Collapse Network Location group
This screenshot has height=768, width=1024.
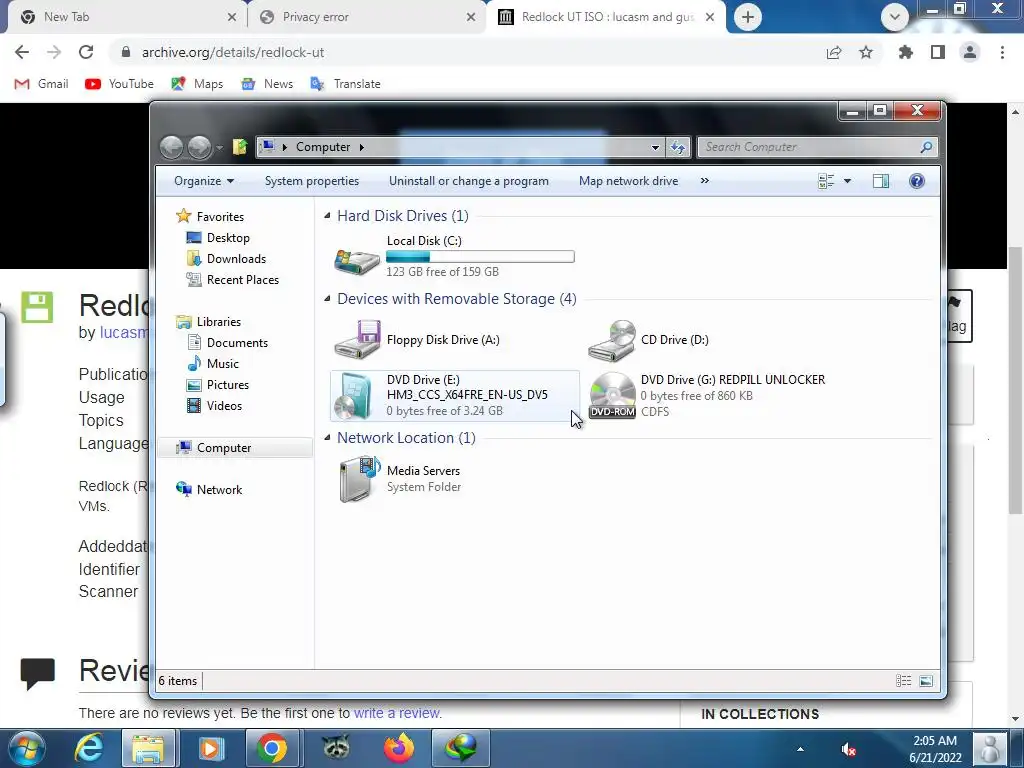click(x=327, y=438)
